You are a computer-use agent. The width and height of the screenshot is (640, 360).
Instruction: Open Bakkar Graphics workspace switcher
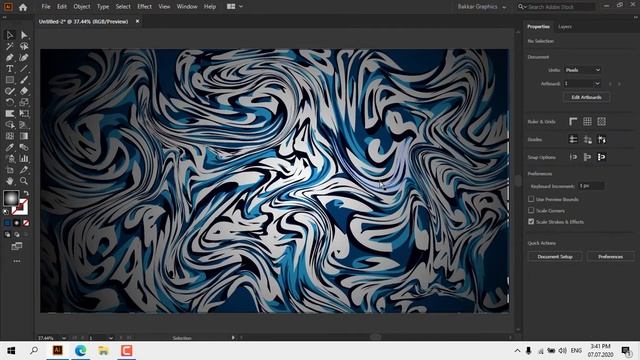(x=482, y=7)
